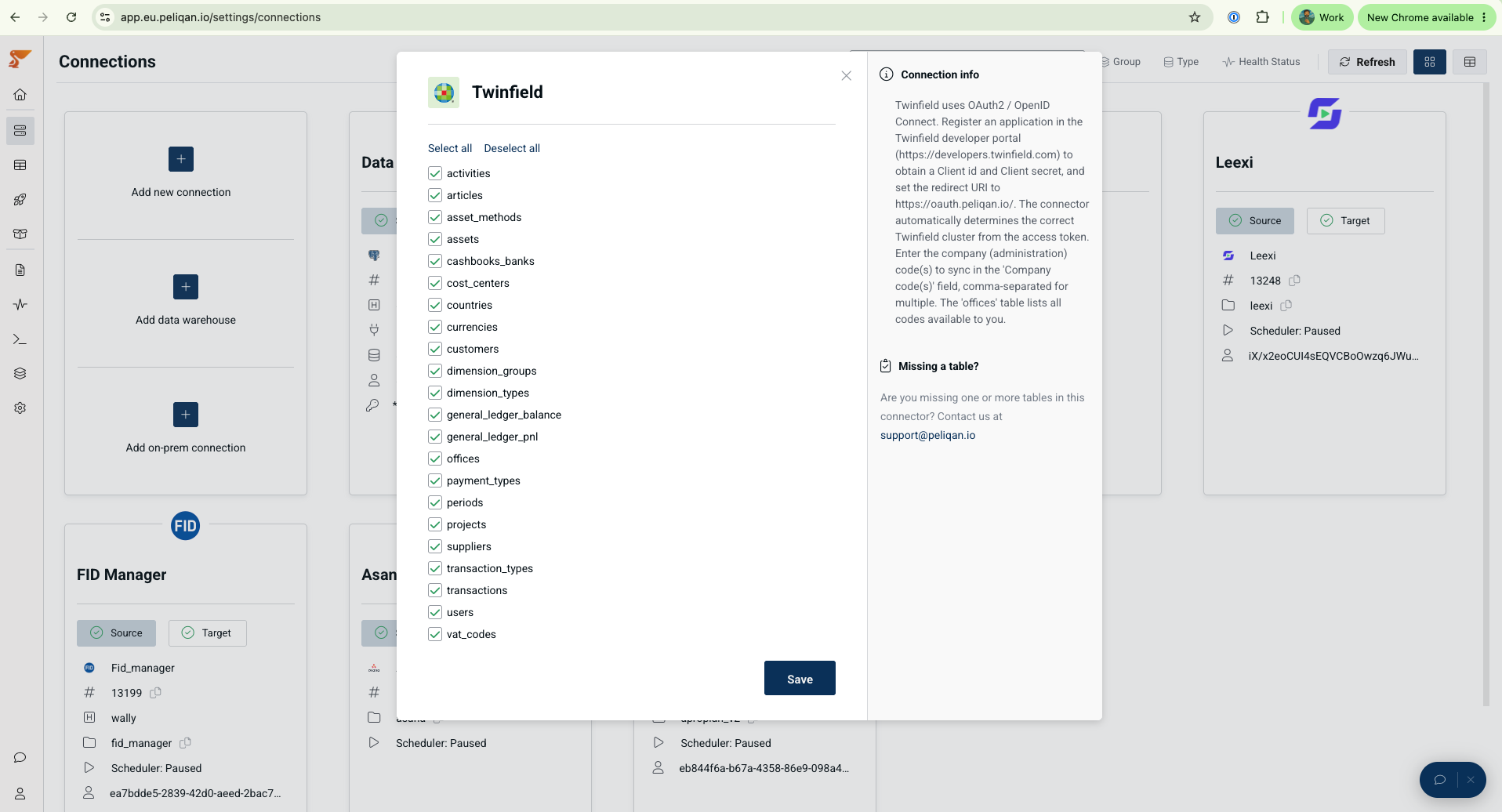Click the Add data warehouse plus button

pos(186,287)
